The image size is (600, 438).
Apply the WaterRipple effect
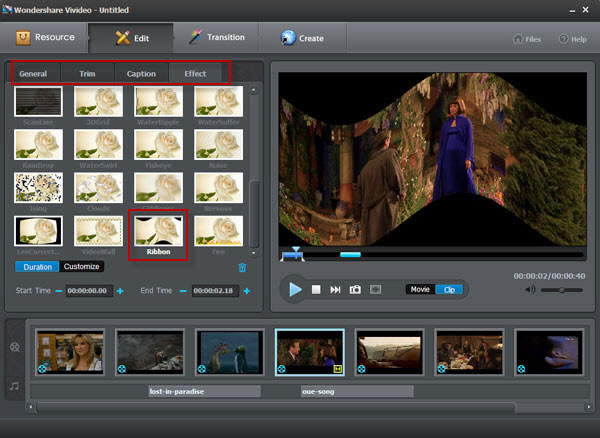coord(158,101)
